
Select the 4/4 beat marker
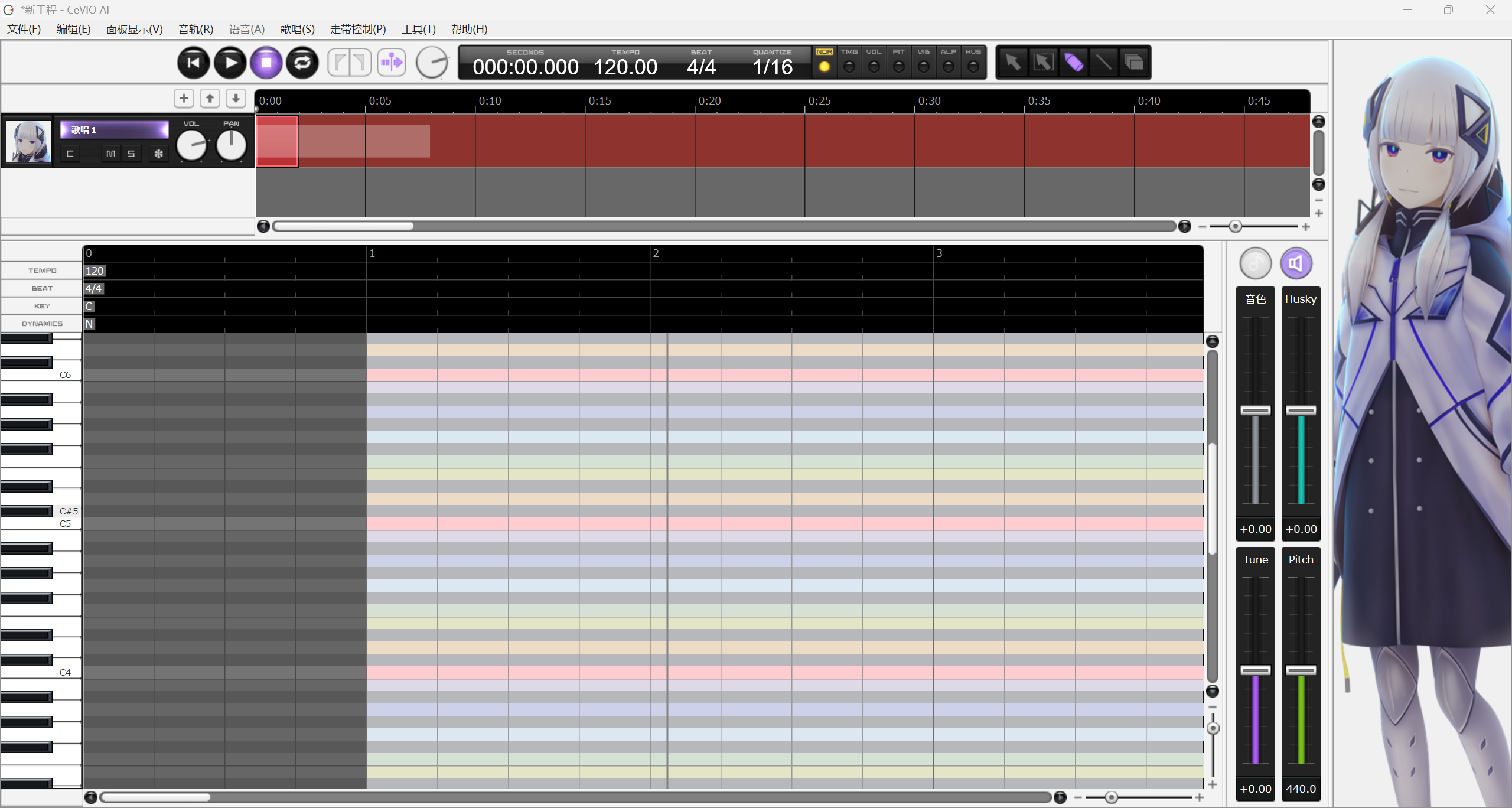coord(94,288)
